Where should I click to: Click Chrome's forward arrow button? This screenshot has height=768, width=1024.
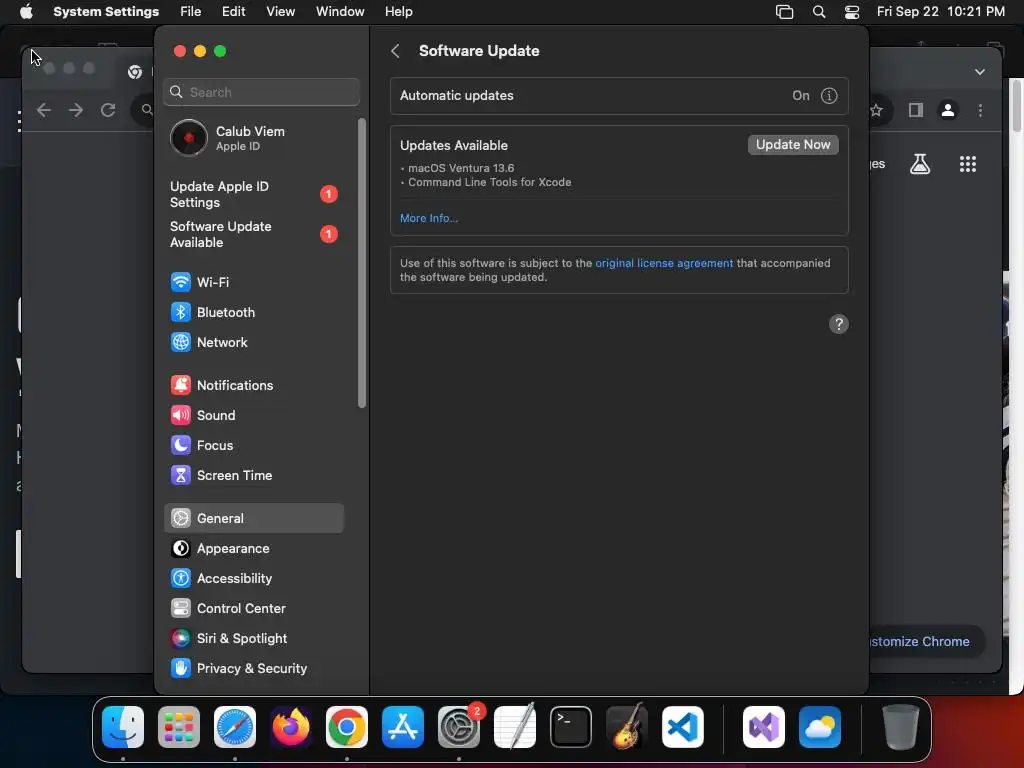(x=76, y=110)
